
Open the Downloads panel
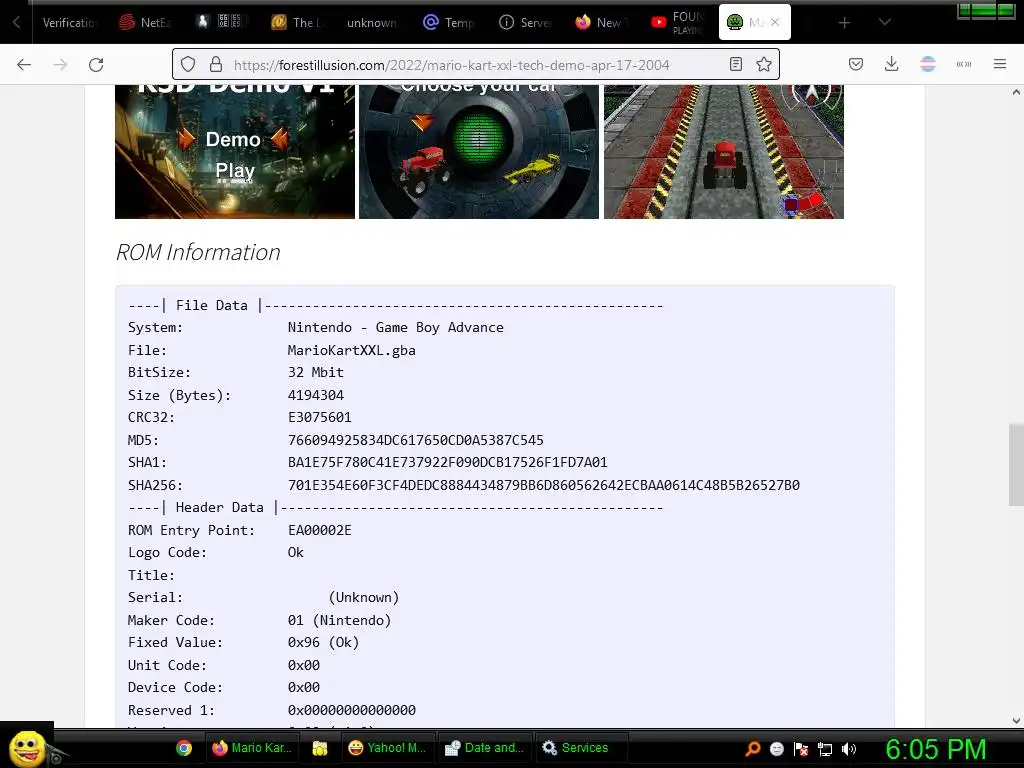tap(891, 64)
